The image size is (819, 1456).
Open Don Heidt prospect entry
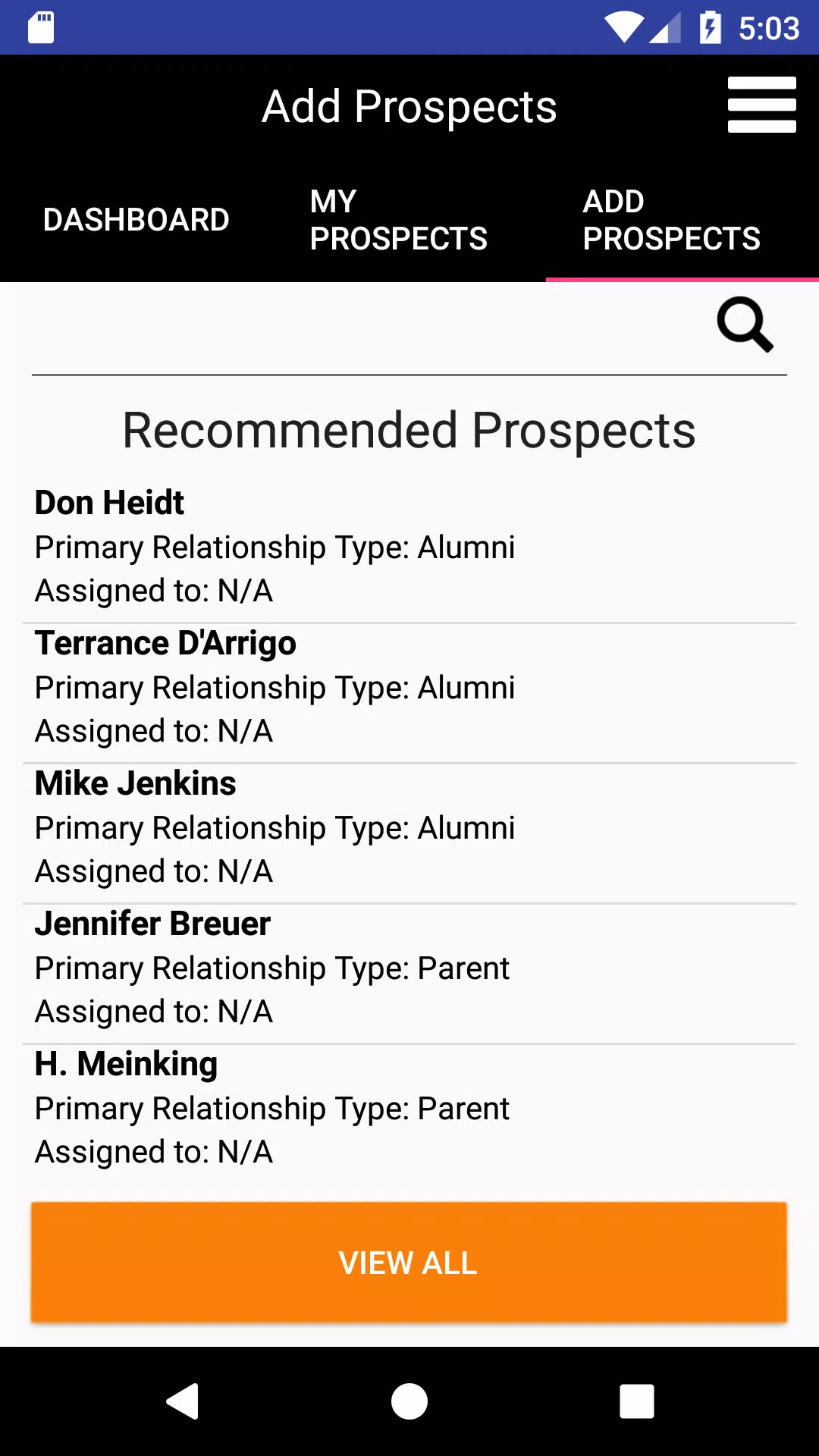coord(409,547)
